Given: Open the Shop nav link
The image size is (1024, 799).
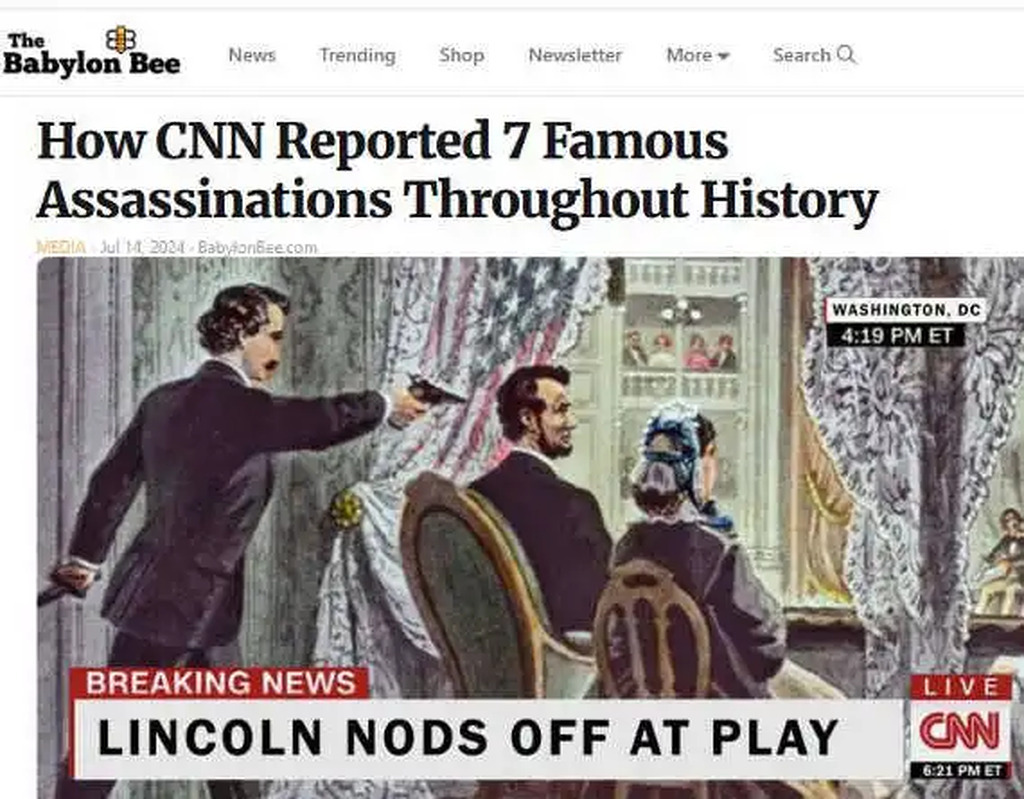Looking at the screenshot, I should pos(462,55).
